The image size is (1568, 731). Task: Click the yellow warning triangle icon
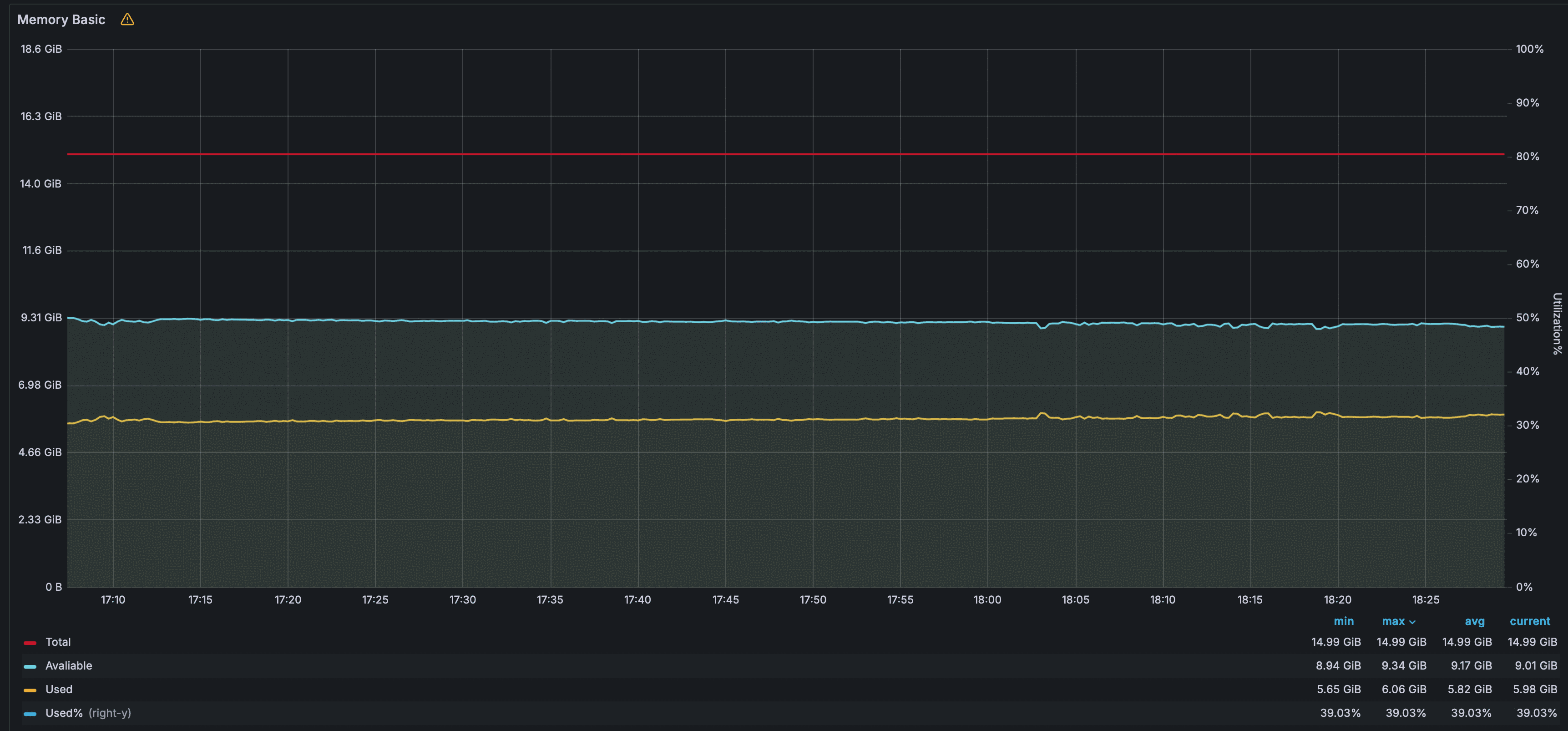pyautogui.click(x=127, y=20)
